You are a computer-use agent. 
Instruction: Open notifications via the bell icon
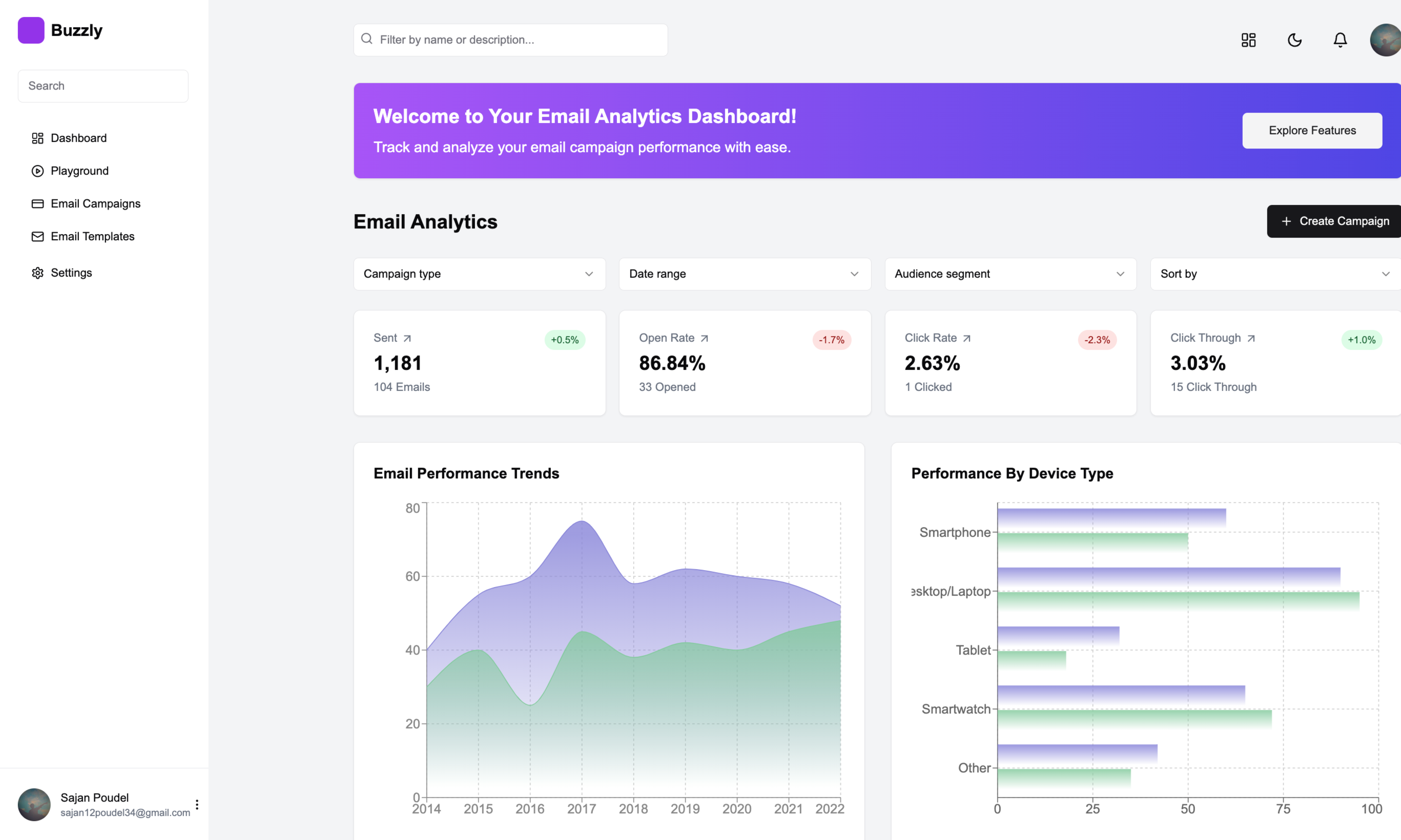pos(1340,39)
